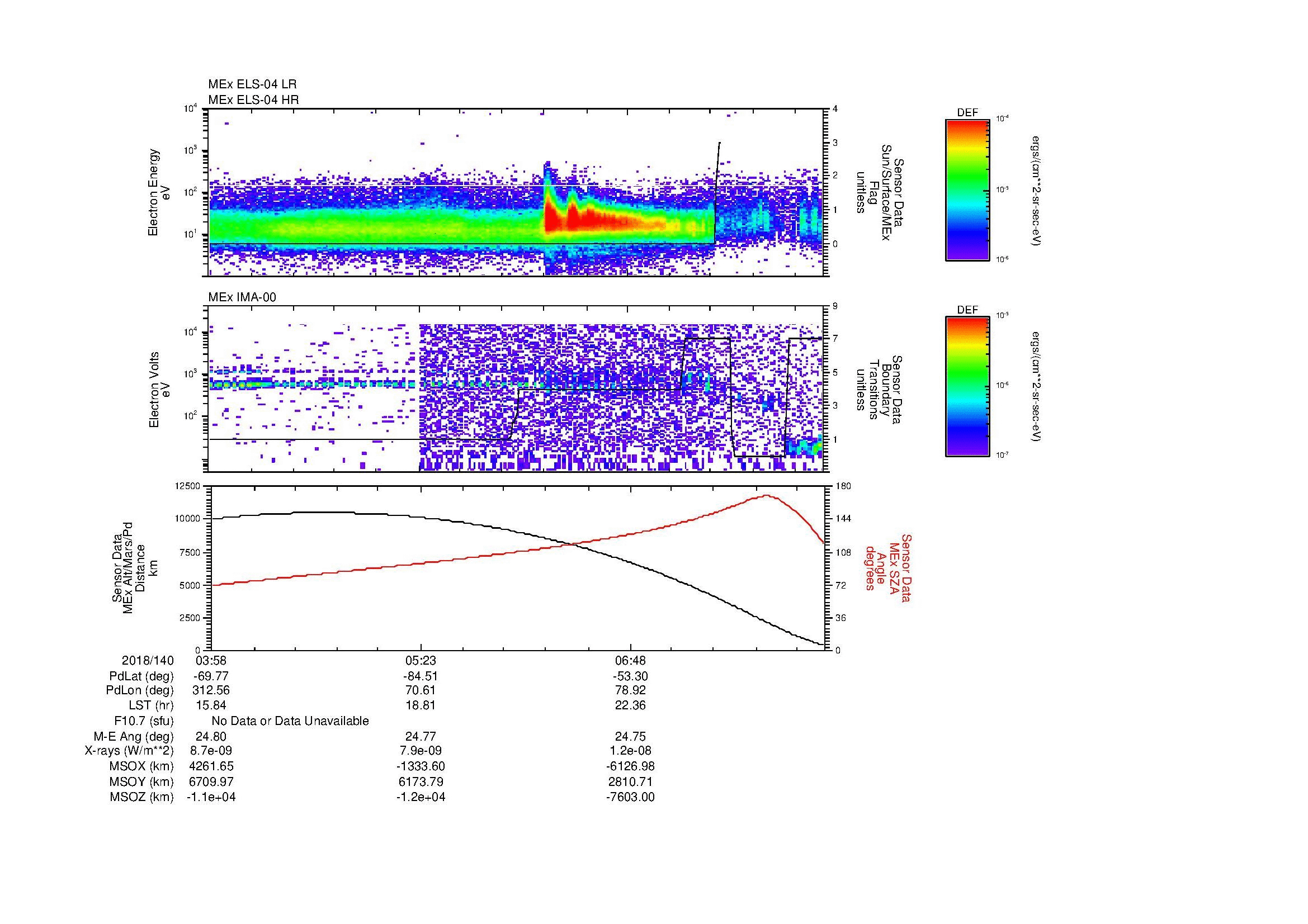The width and height of the screenshot is (1308, 924).
Task: Click the 'Electron Volts eV' axis label
Action: [159, 390]
